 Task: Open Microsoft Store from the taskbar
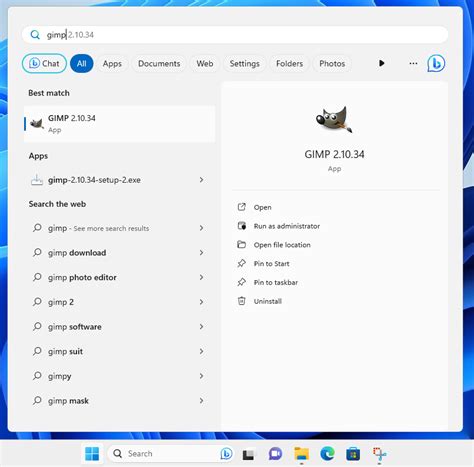pos(353,454)
